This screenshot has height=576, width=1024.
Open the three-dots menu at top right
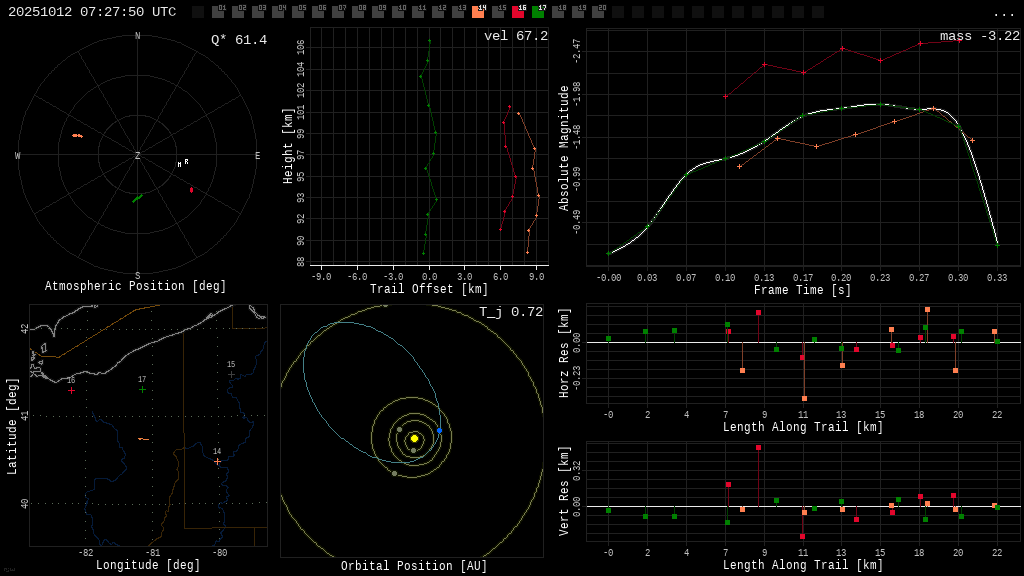pos(1003,13)
